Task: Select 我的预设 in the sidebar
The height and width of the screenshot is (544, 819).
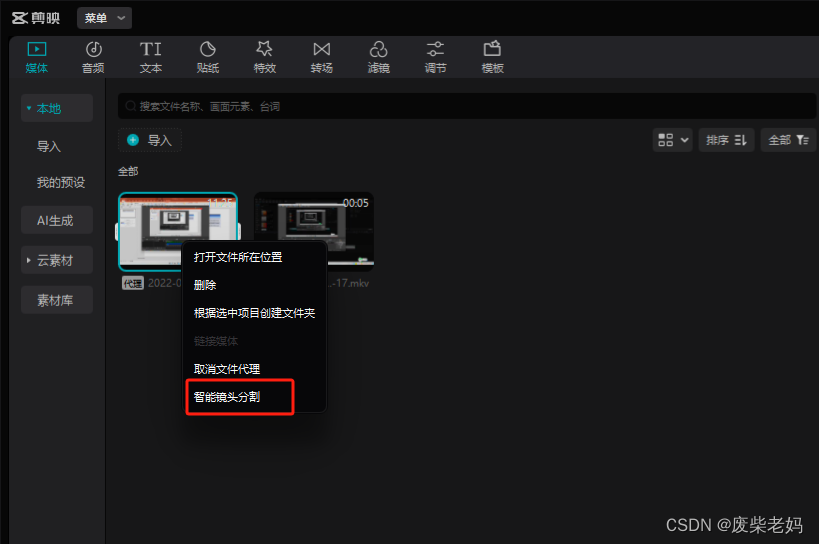Action: pos(61,182)
